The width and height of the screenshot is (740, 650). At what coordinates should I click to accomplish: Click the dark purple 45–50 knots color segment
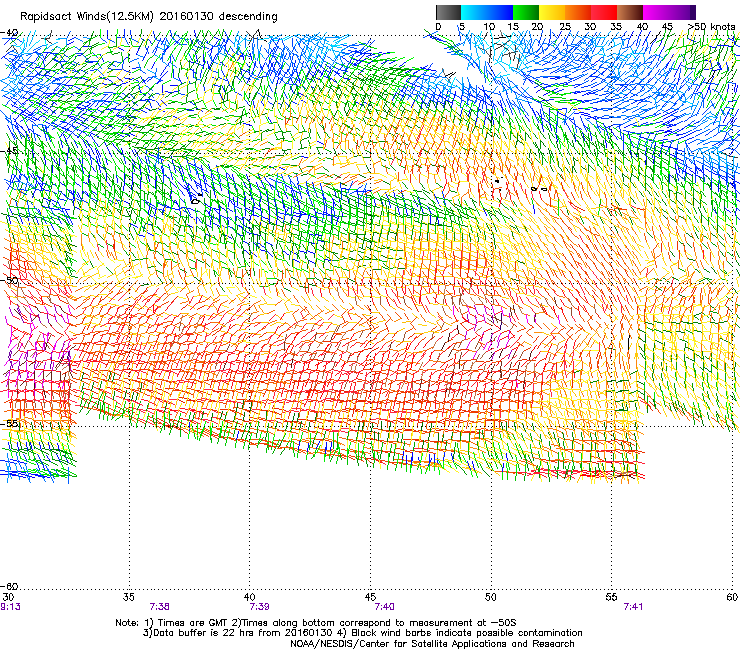(x=682, y=12)
